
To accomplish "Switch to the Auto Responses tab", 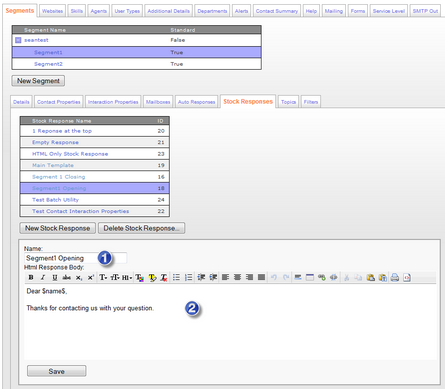I will point(197,102).
